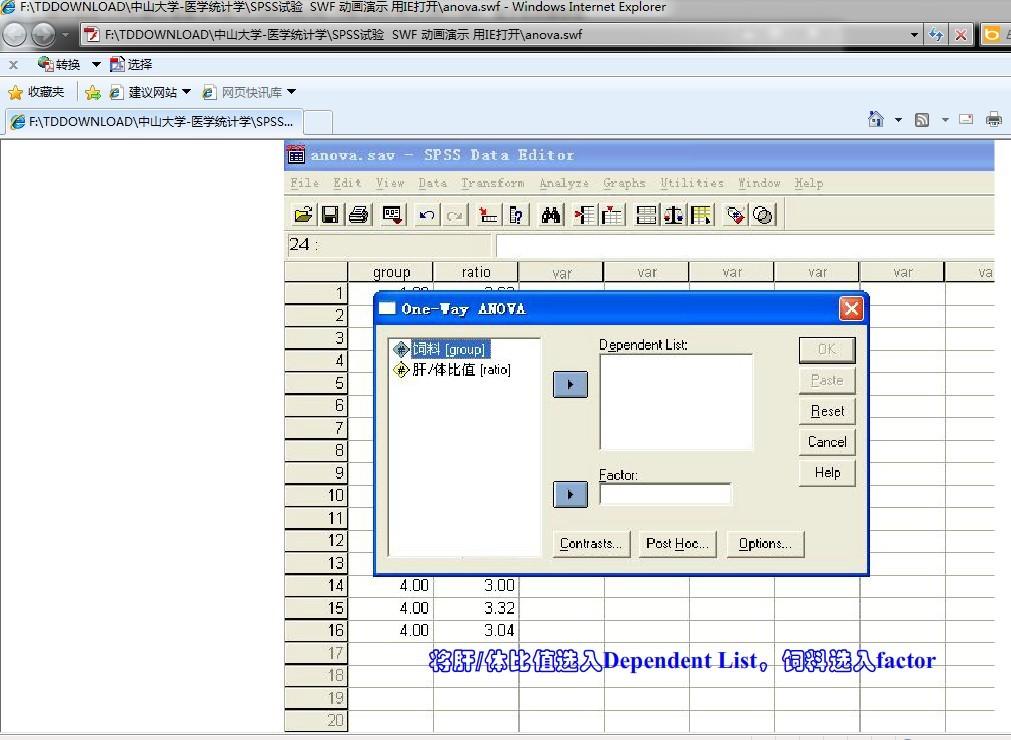Click the Factor input field
The width and height of the screenshot is (1011, 740).
[x=665, y=494]
